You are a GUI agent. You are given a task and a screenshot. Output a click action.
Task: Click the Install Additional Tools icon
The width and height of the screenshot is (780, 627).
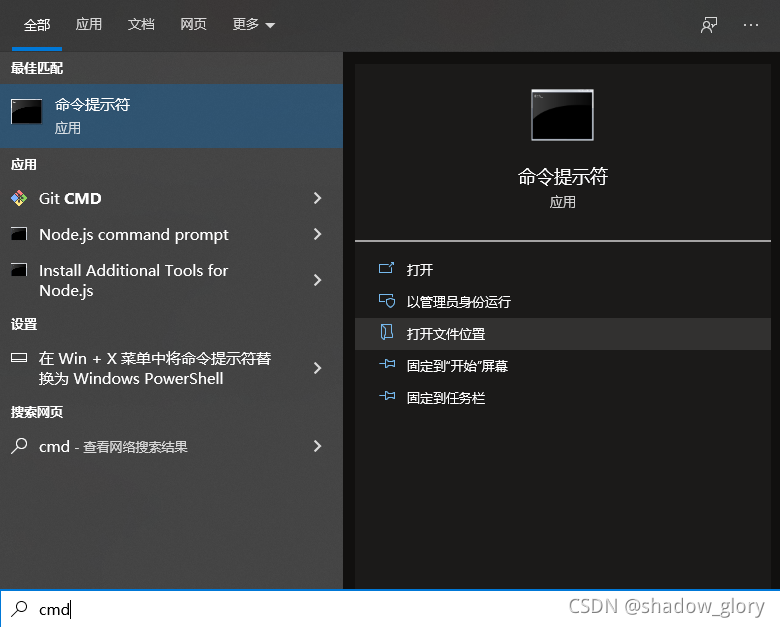tap(19, 270)
